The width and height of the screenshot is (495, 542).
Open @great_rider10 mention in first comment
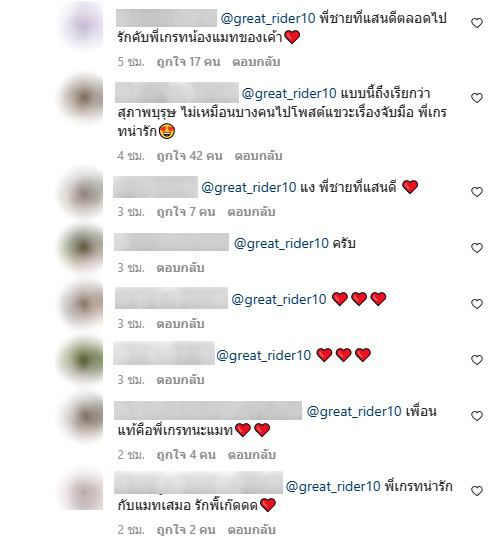268,18
